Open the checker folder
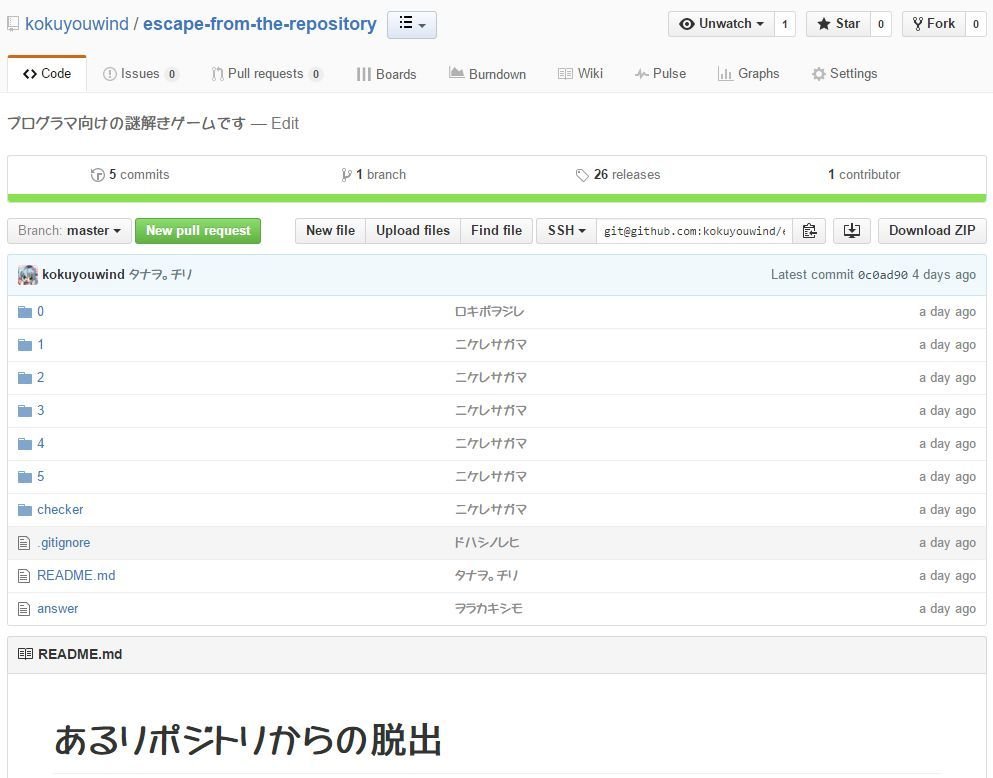 [x=60, y=510]
